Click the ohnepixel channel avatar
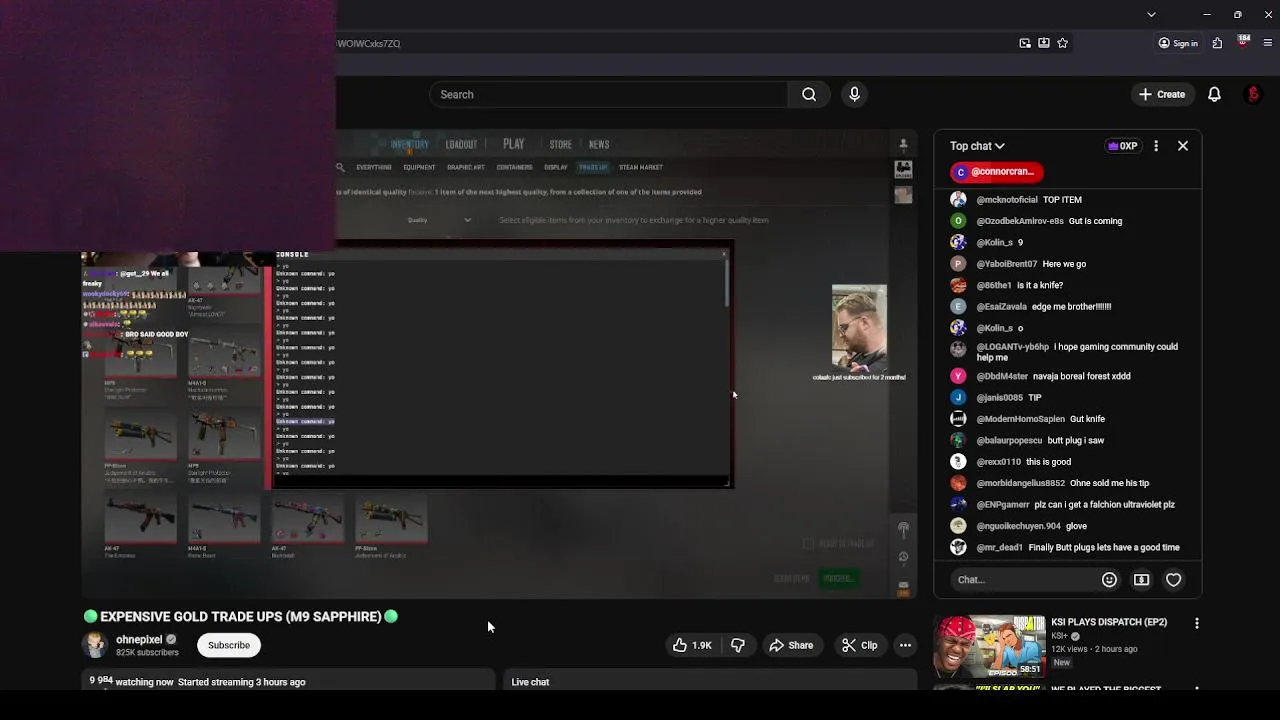 (95, 645)
